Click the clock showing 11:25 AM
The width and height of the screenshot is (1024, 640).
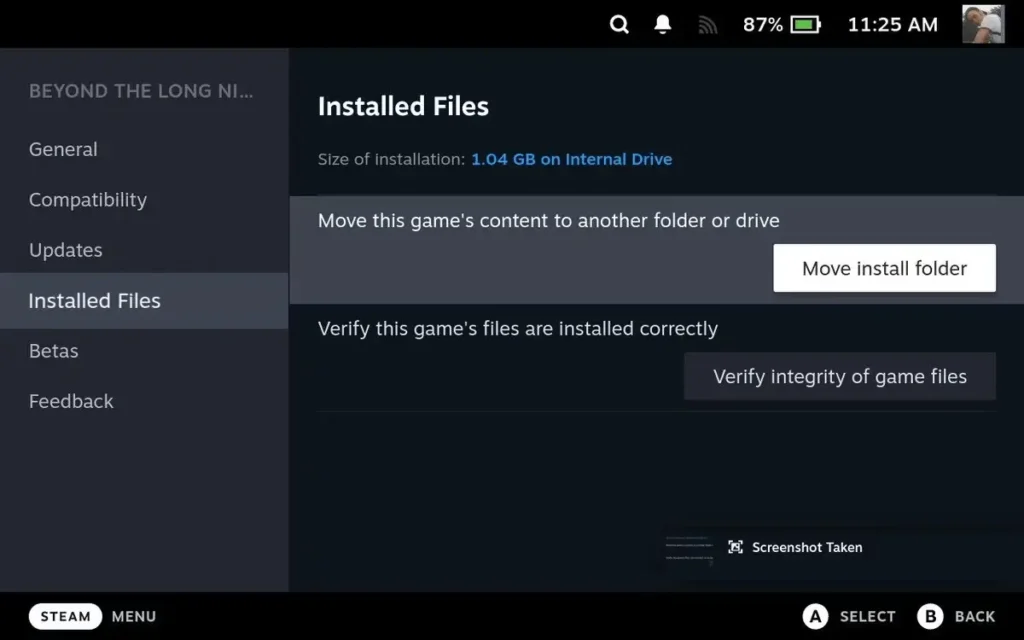tap(891, 24)
